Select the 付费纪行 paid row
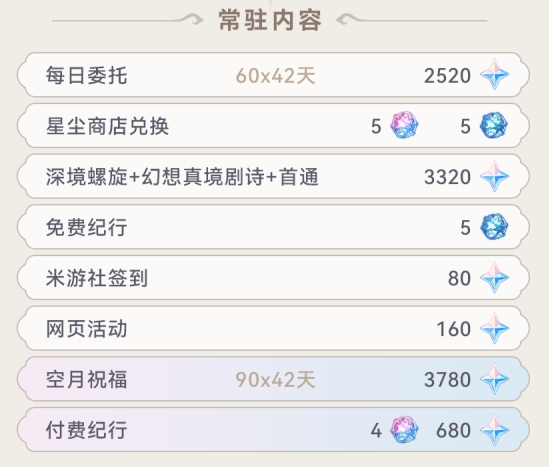Viewport: 549px width, 467px height. tap(273, 430)
